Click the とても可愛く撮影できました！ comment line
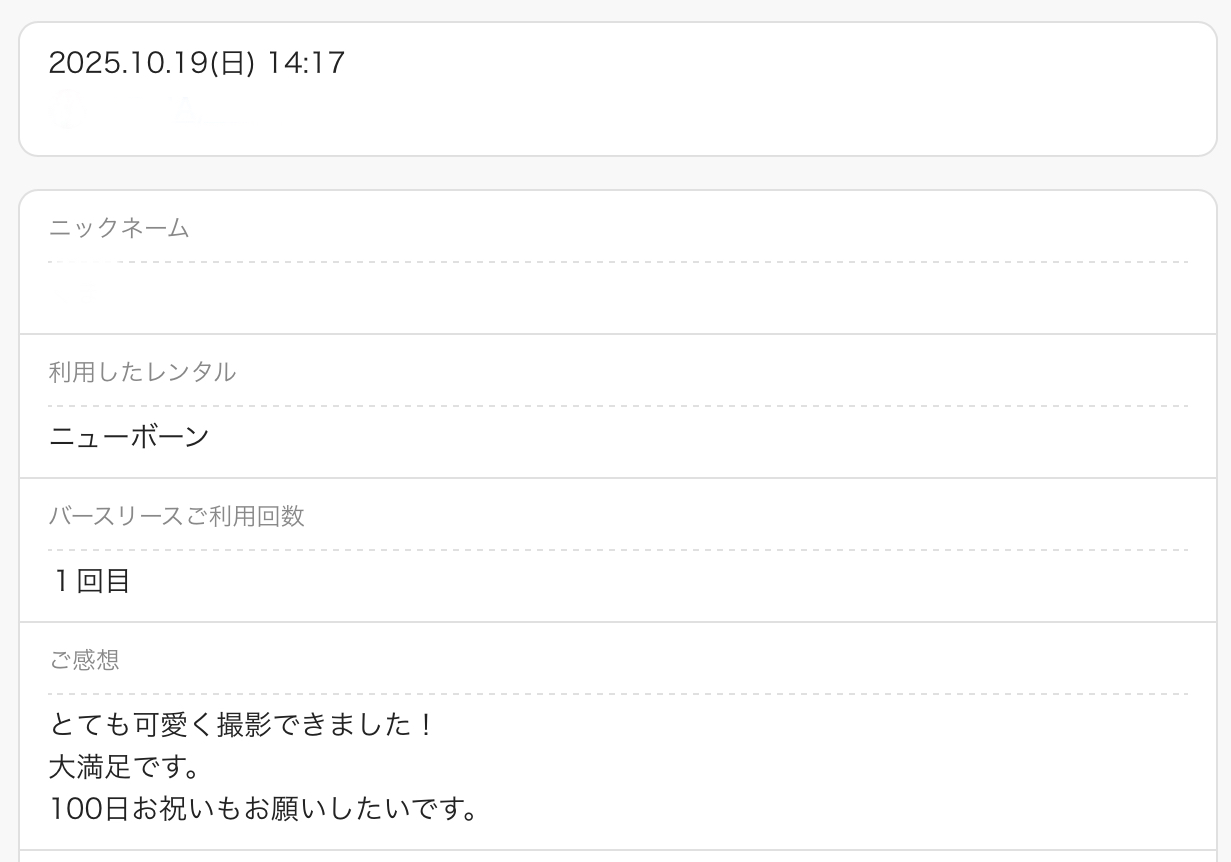The width and height of the screenshot is (1231, 862). coord(241,724)
